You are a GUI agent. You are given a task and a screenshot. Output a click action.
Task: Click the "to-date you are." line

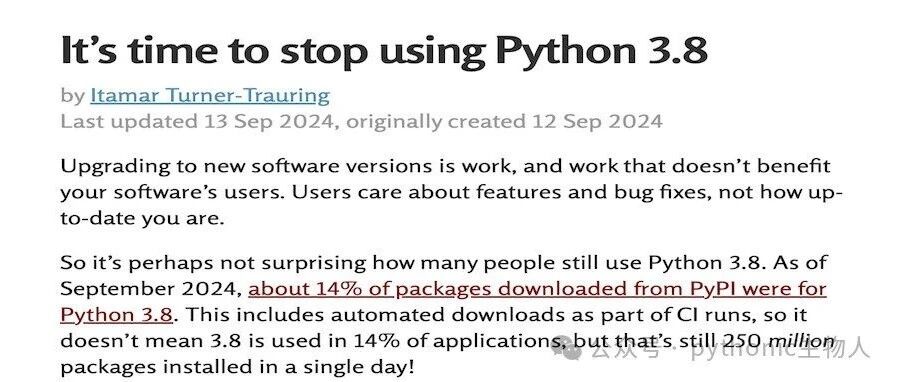pyautogui.click(x=142, y=218)
